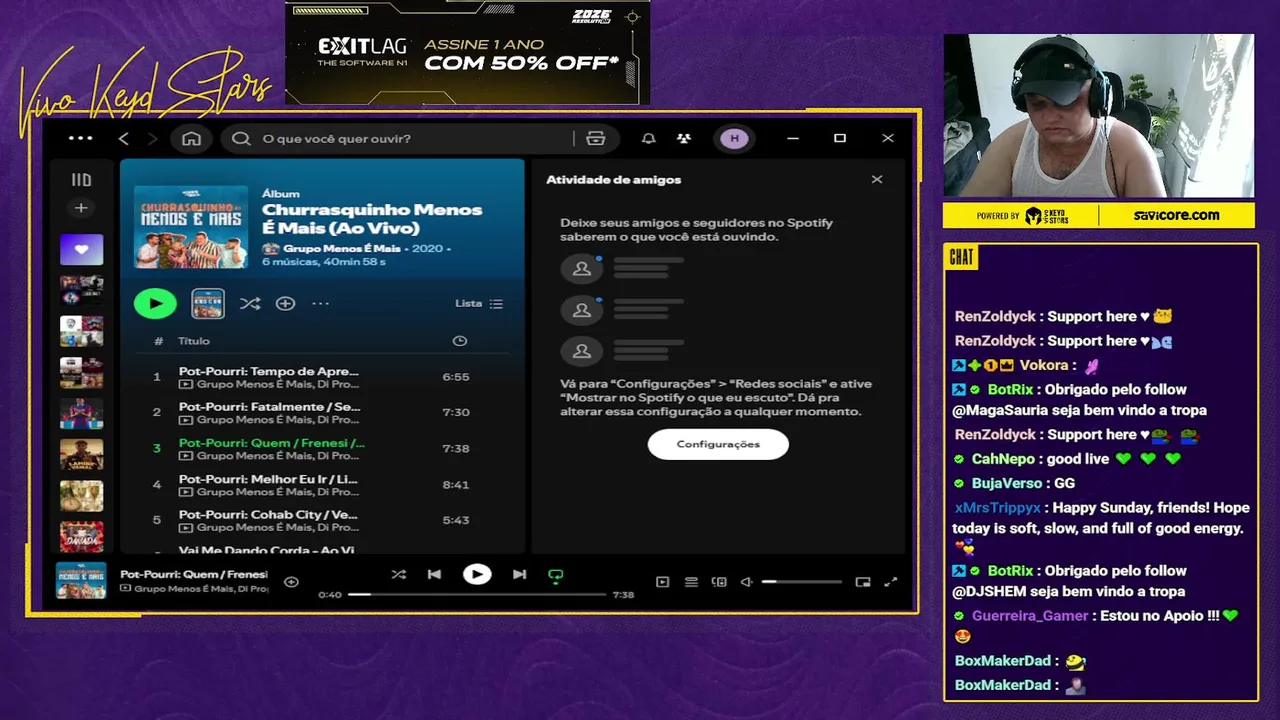Click chat username 'CahNepo'

coord(1002,459)
